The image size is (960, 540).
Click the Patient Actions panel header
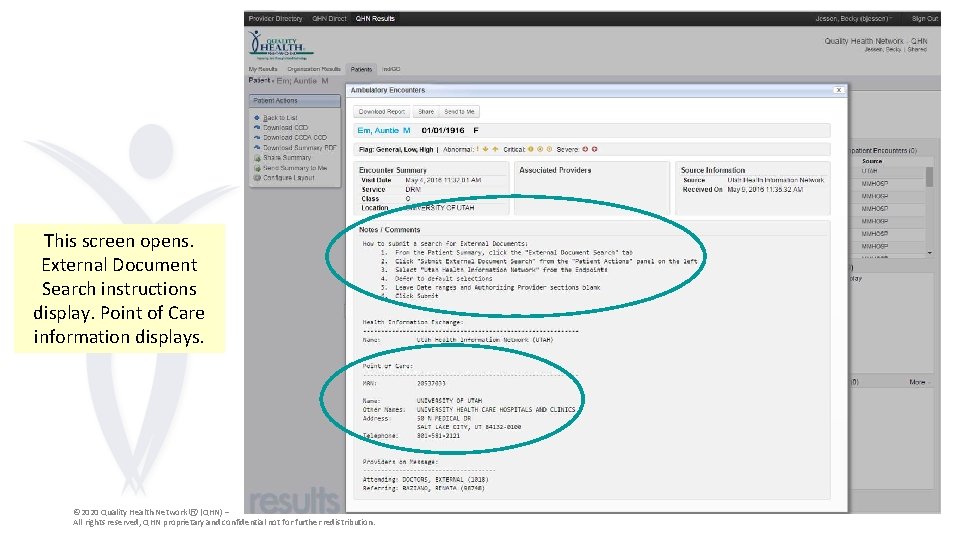[x=294, y=100]
